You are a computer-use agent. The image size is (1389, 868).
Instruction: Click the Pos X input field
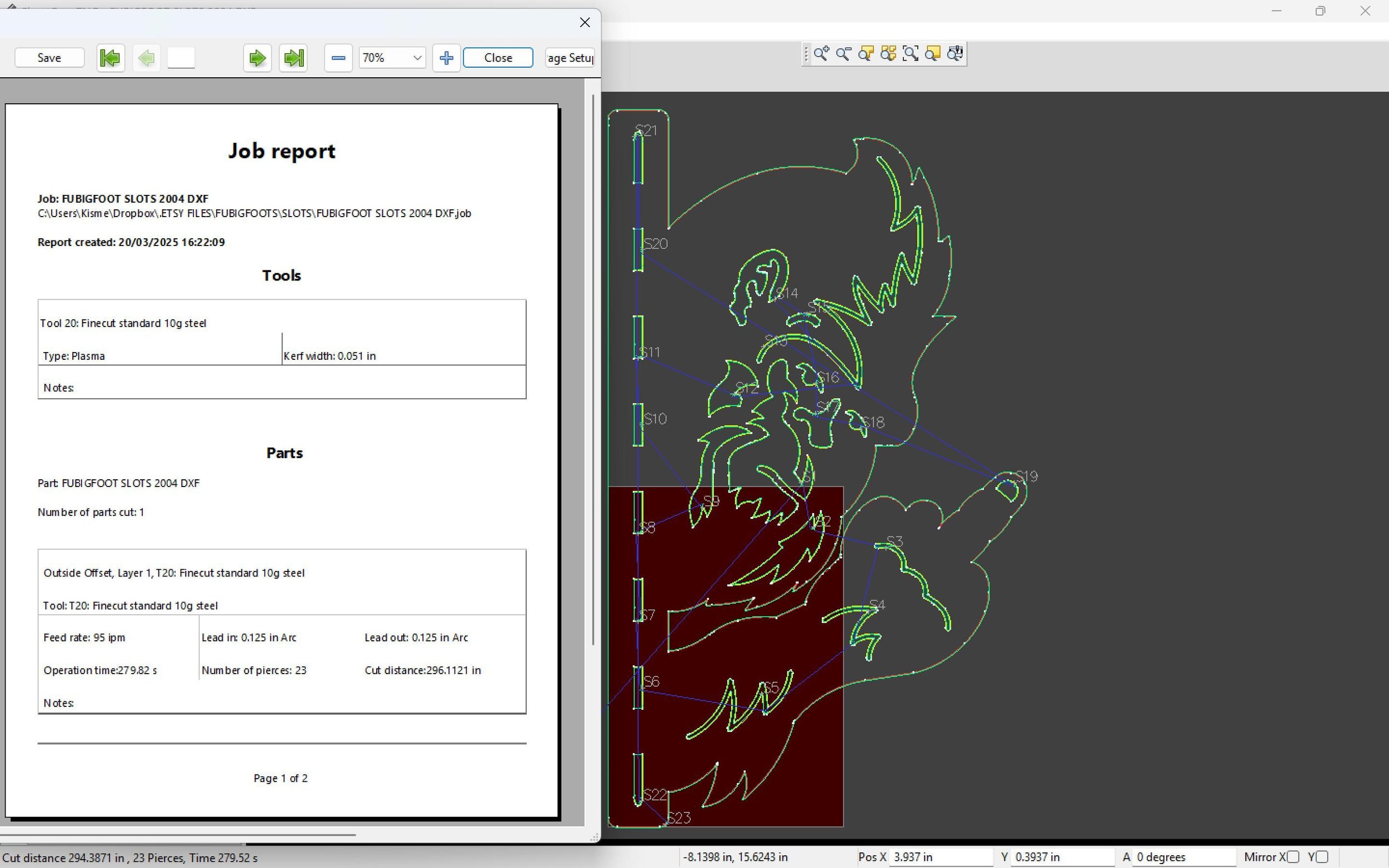[940, 856]
